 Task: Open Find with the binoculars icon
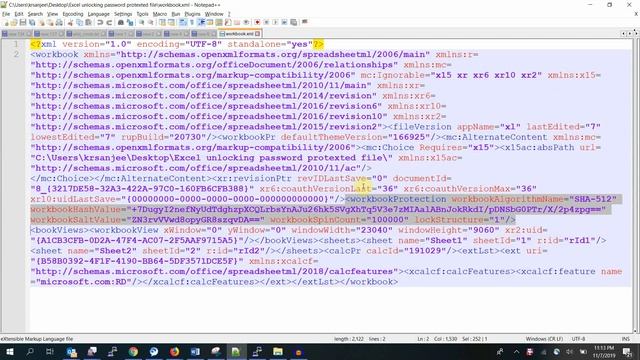click(x=121, y=22)
